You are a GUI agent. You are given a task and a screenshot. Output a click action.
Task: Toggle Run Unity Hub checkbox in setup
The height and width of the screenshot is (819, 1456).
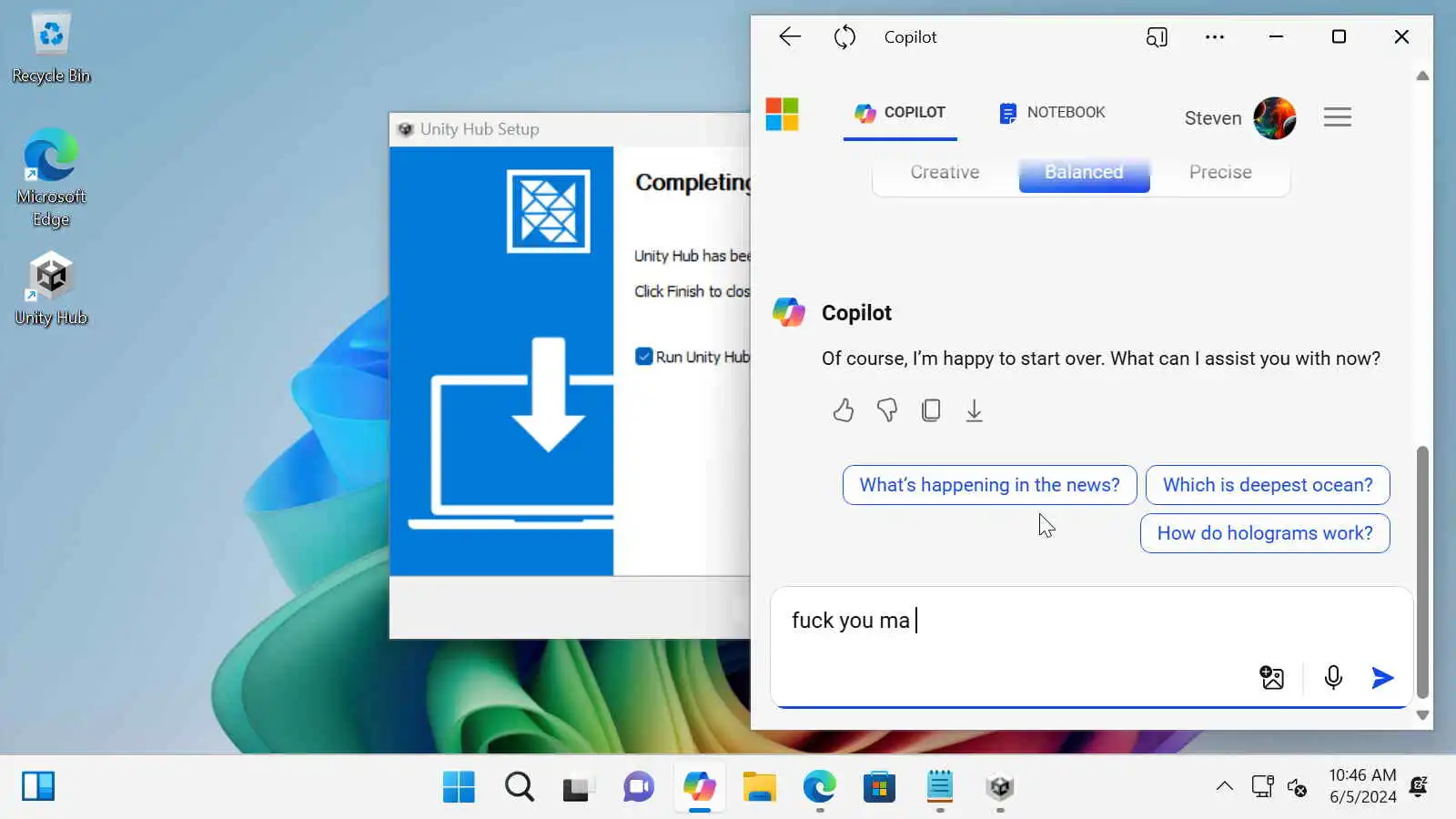[644, 357]
